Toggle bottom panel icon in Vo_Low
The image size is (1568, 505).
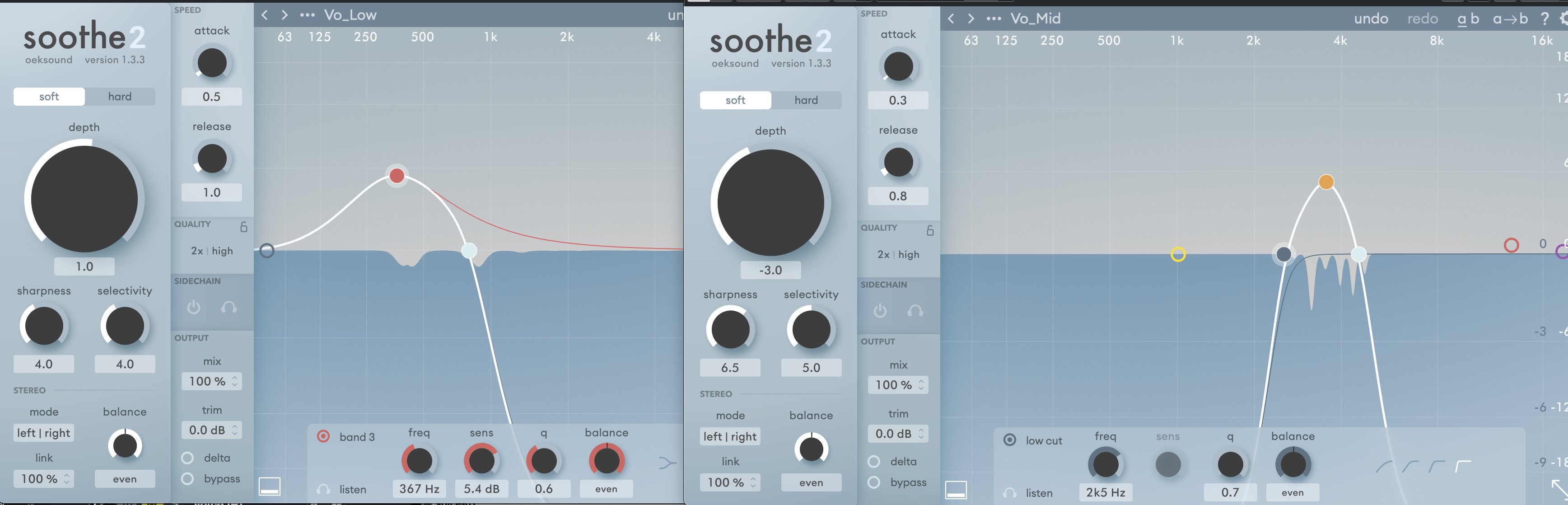tap(269, 486)
